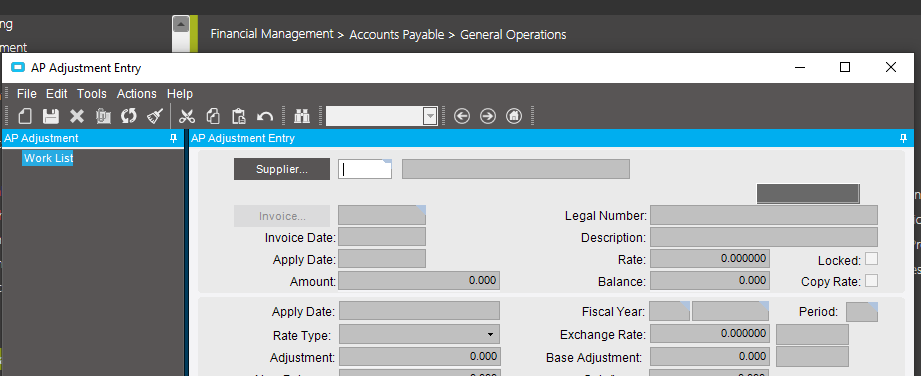Click the background menu scrollbar up arrow
This screenshot has height=376, width=921.
click(x=180, y=25)
